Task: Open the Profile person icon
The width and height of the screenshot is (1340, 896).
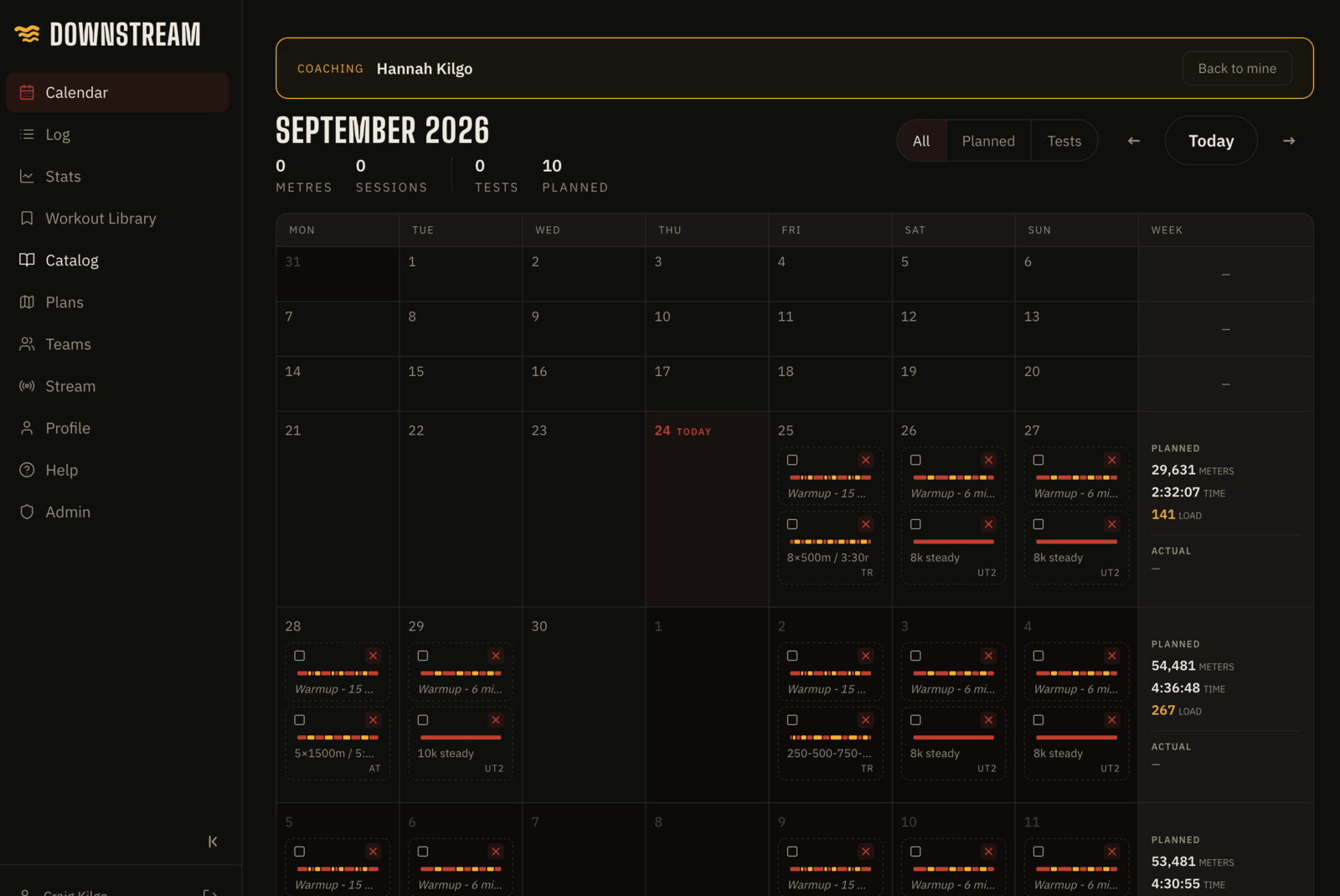Action: click(27, 427)
